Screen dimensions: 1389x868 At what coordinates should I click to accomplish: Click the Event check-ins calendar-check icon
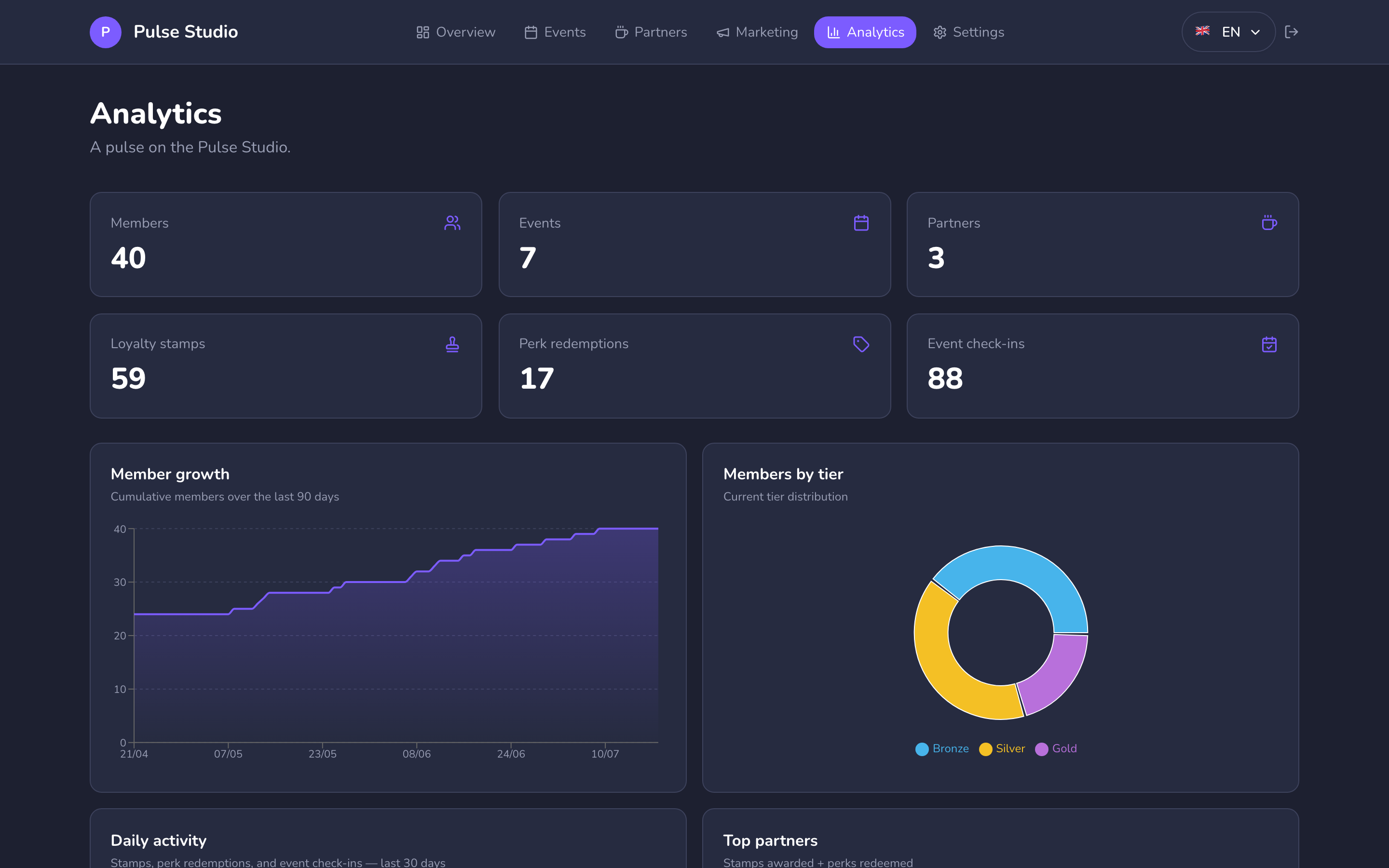1269,344
